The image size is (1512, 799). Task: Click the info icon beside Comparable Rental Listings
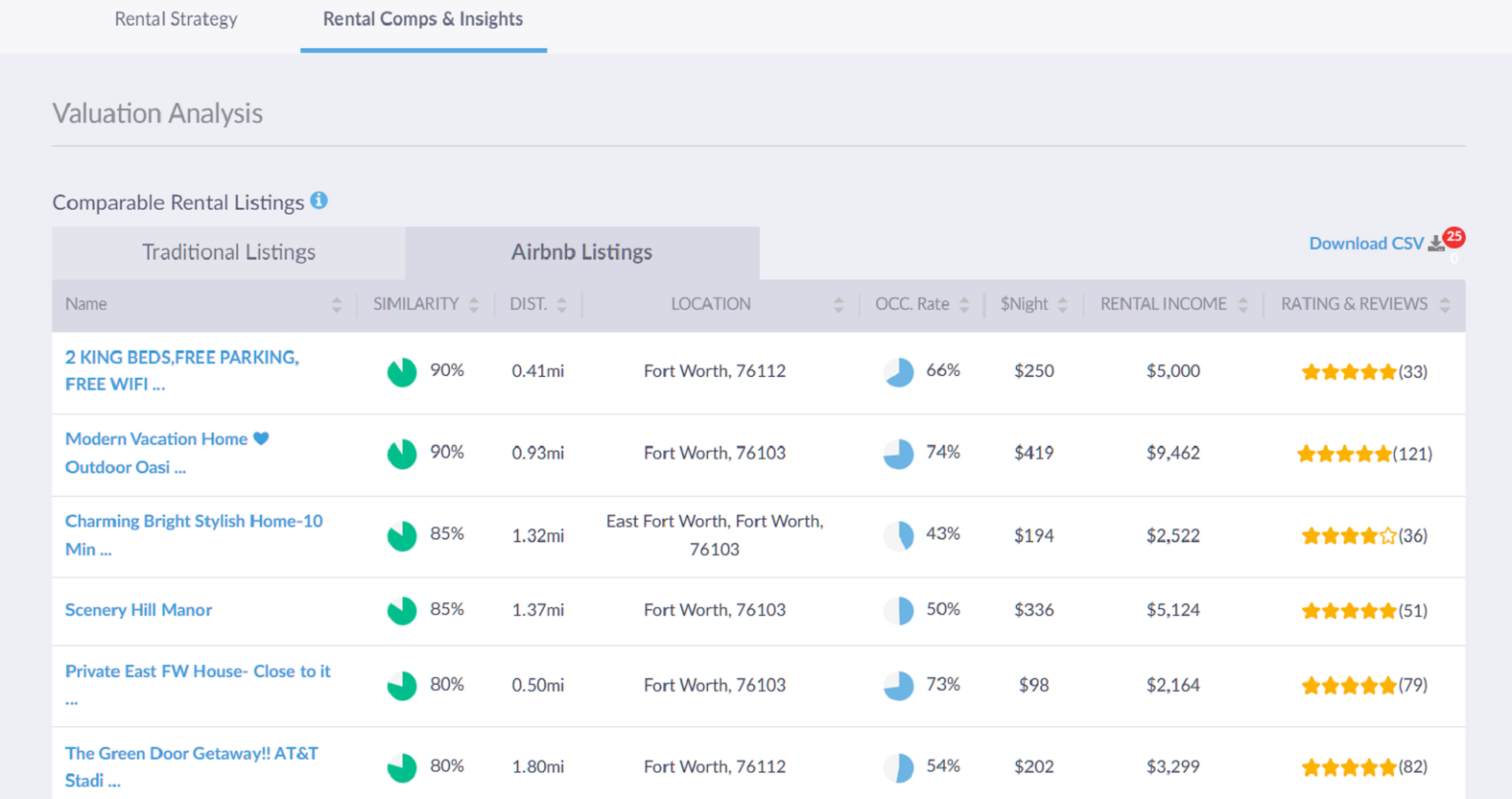pyautogui.click(x=319, y=201)
